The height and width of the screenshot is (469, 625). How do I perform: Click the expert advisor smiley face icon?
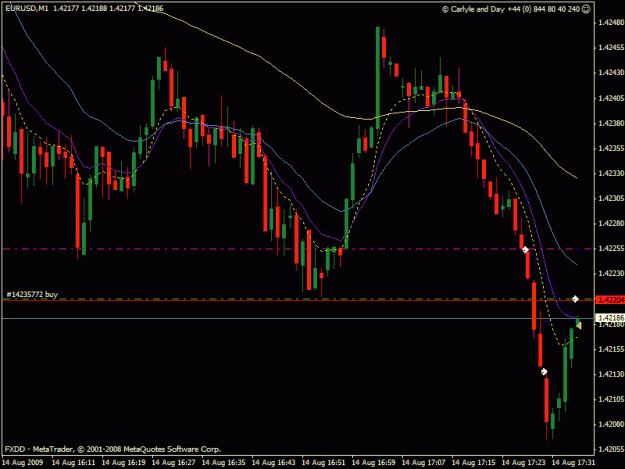tap(586, 9)
